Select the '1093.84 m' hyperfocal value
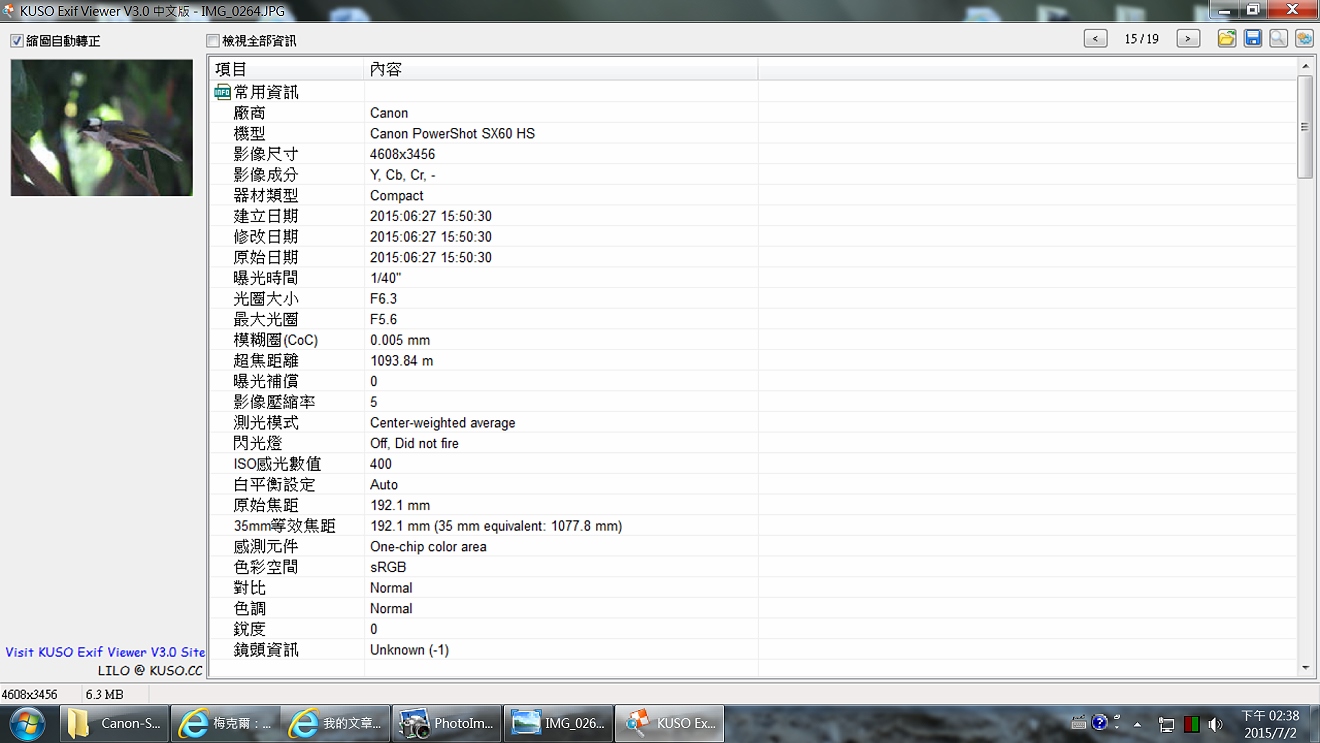This screenshot has height=743, width=1320. tap(402, 361)
